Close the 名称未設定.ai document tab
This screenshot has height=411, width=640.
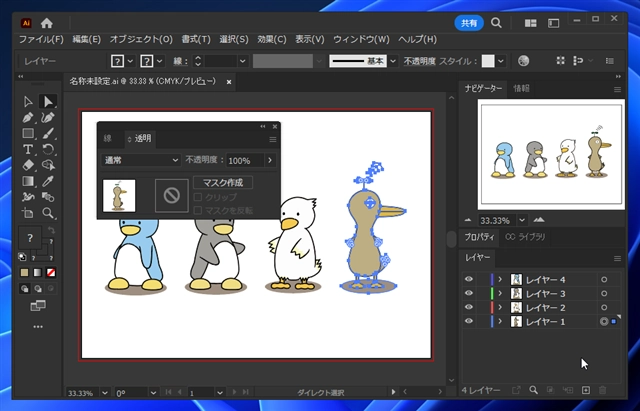coord(229,82)
